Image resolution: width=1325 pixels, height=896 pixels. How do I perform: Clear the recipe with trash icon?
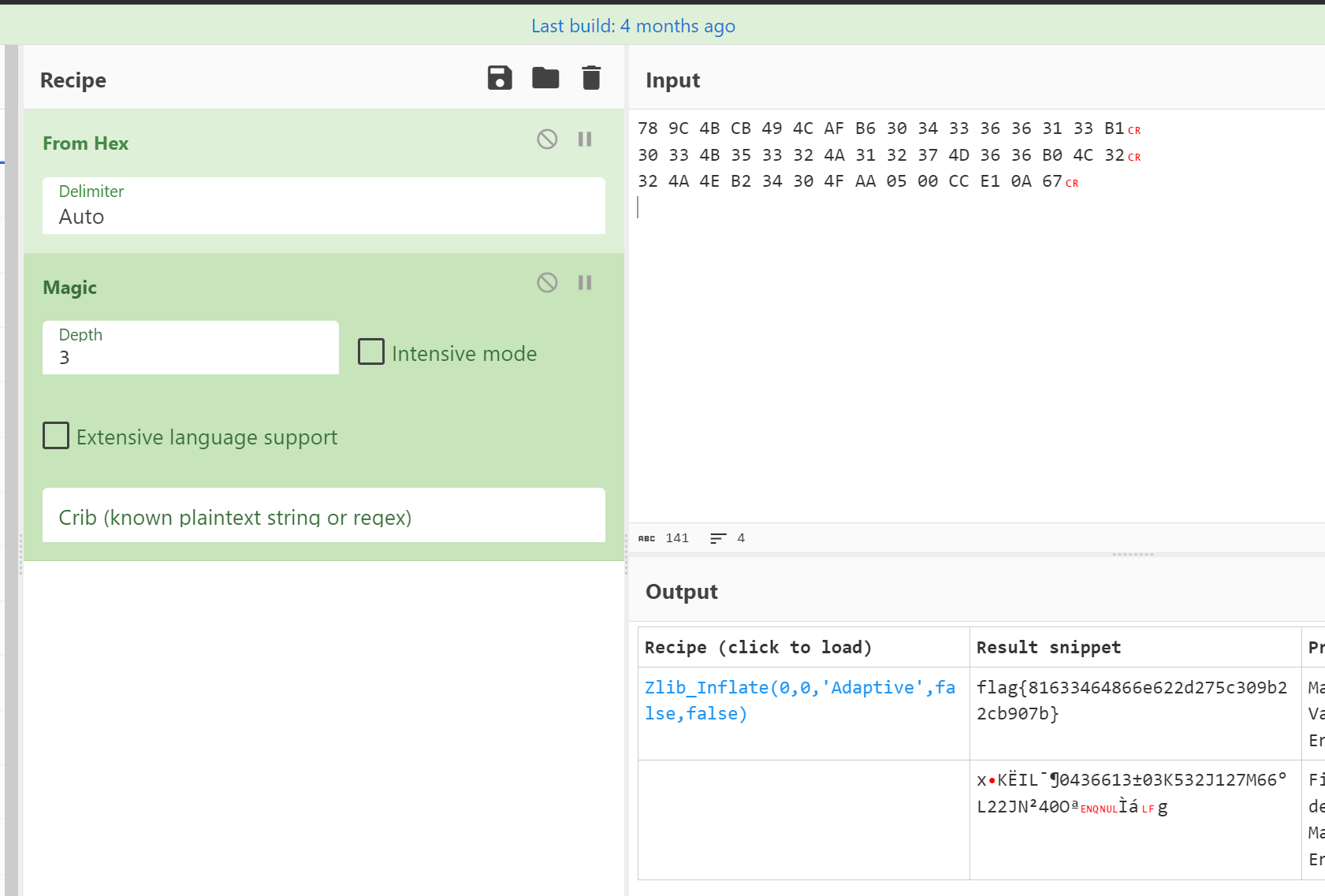coord(591,78)
